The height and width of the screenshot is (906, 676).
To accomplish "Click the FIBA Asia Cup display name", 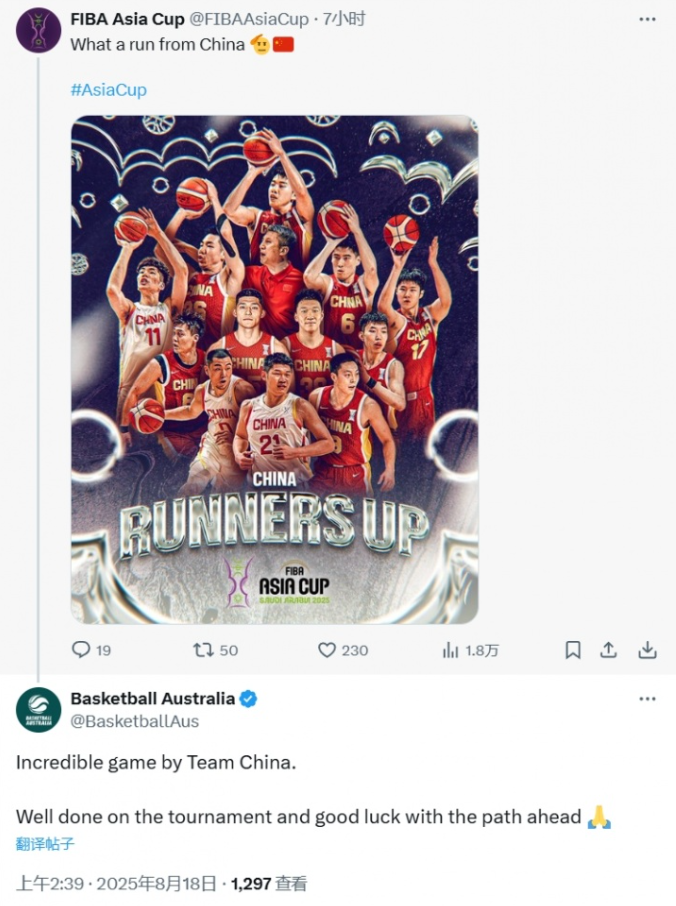I will click(127, 19).
